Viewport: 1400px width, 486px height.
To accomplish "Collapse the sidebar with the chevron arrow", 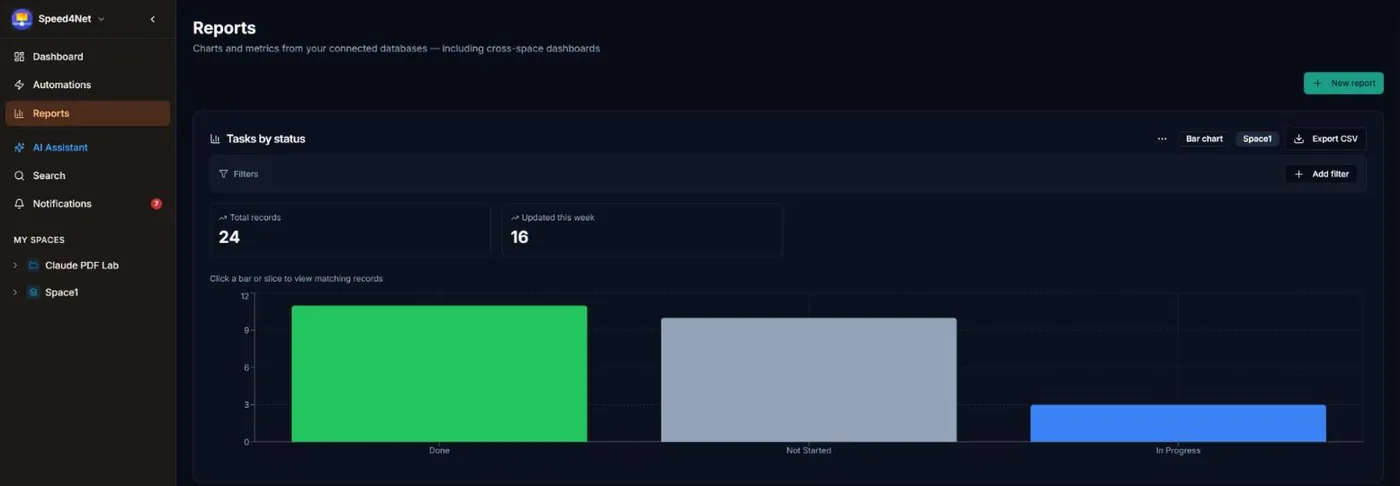I will [x=152, y=19].
